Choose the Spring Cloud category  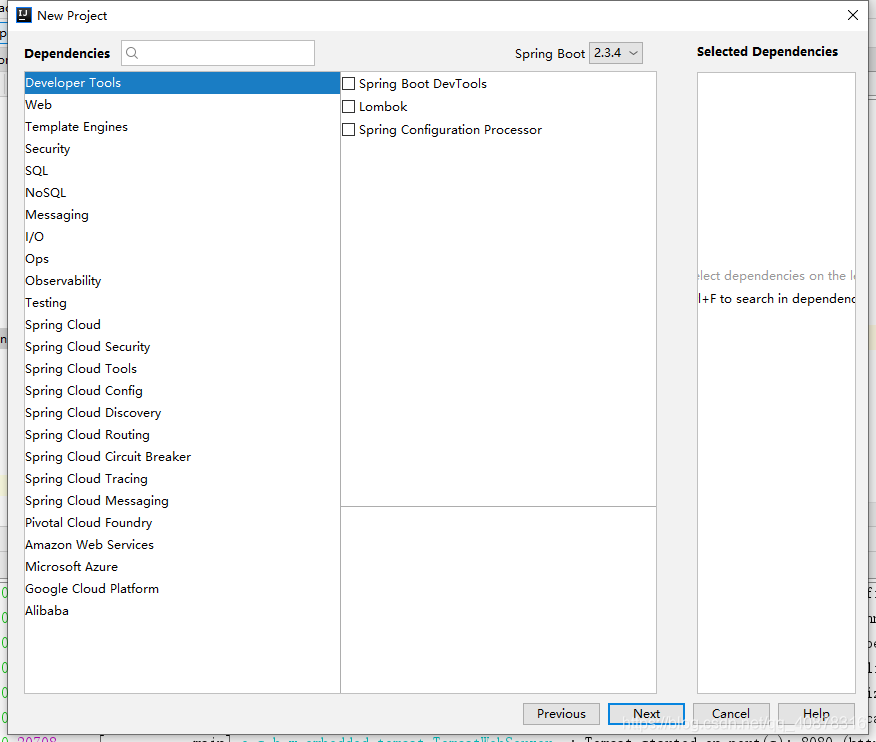(182, 325)
